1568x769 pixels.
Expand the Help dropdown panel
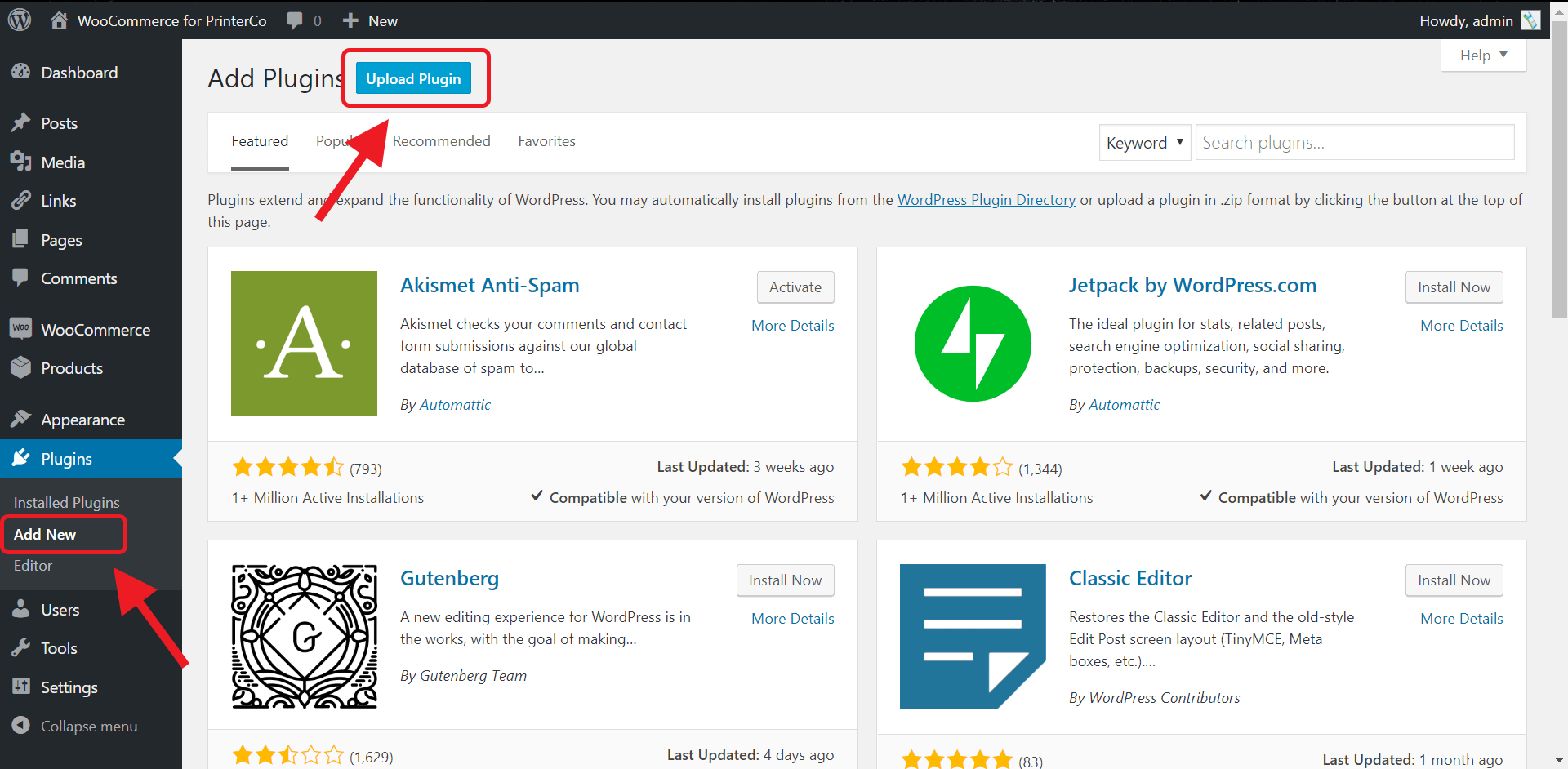(x=1483, y=56)
